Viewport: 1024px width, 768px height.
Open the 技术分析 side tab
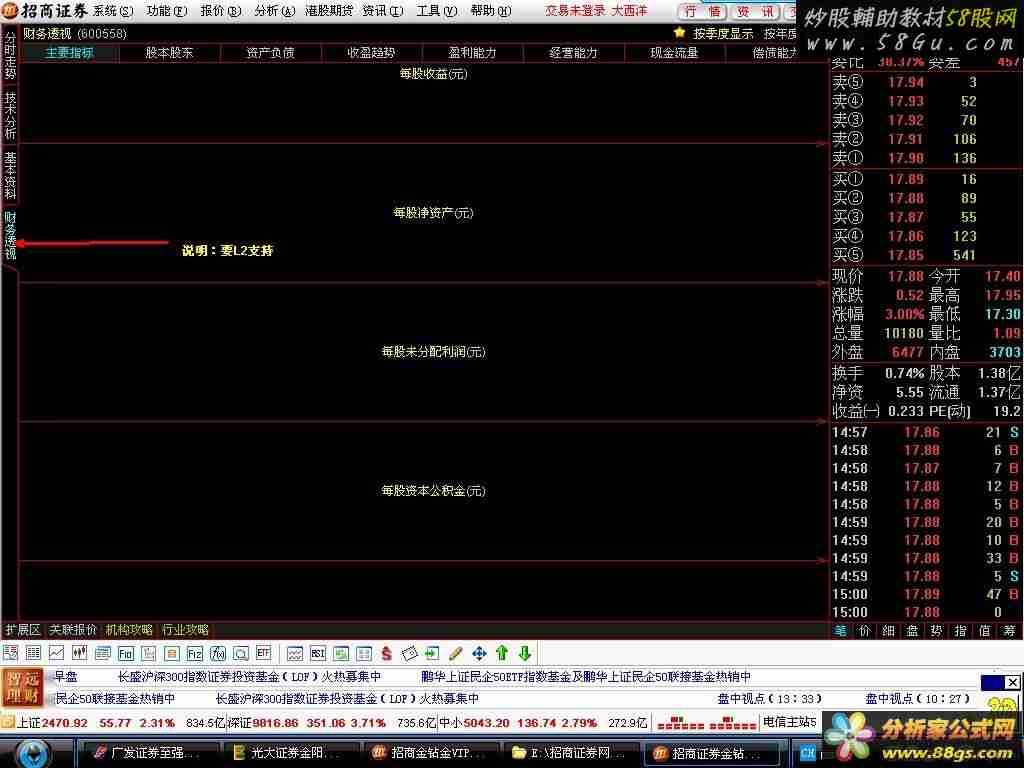point(10,115)
